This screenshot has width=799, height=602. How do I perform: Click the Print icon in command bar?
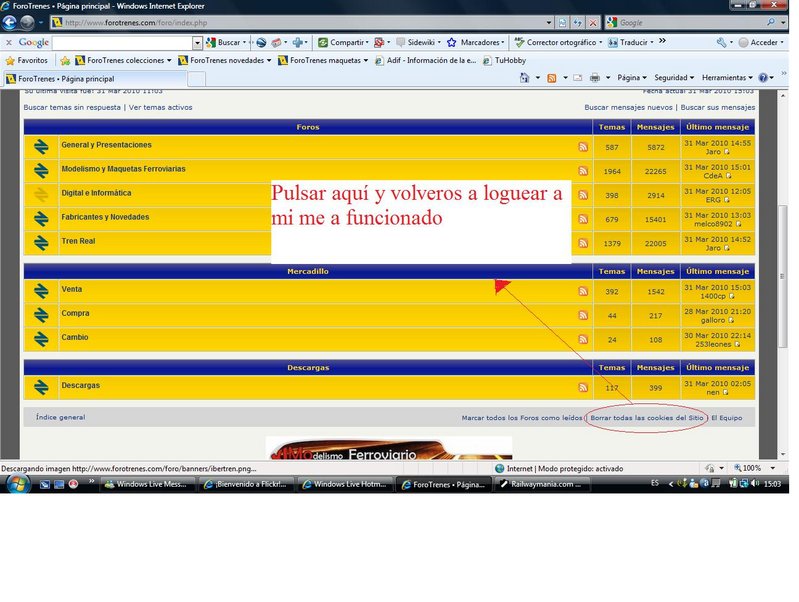(x=594, y=78)
